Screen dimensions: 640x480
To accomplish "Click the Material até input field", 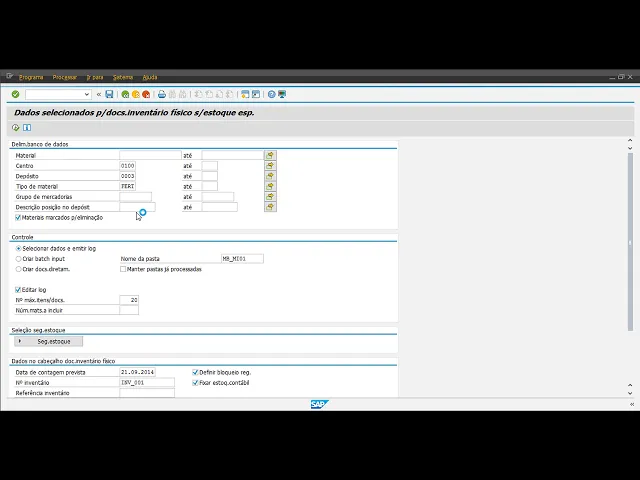I will click(x=233, y=155).
